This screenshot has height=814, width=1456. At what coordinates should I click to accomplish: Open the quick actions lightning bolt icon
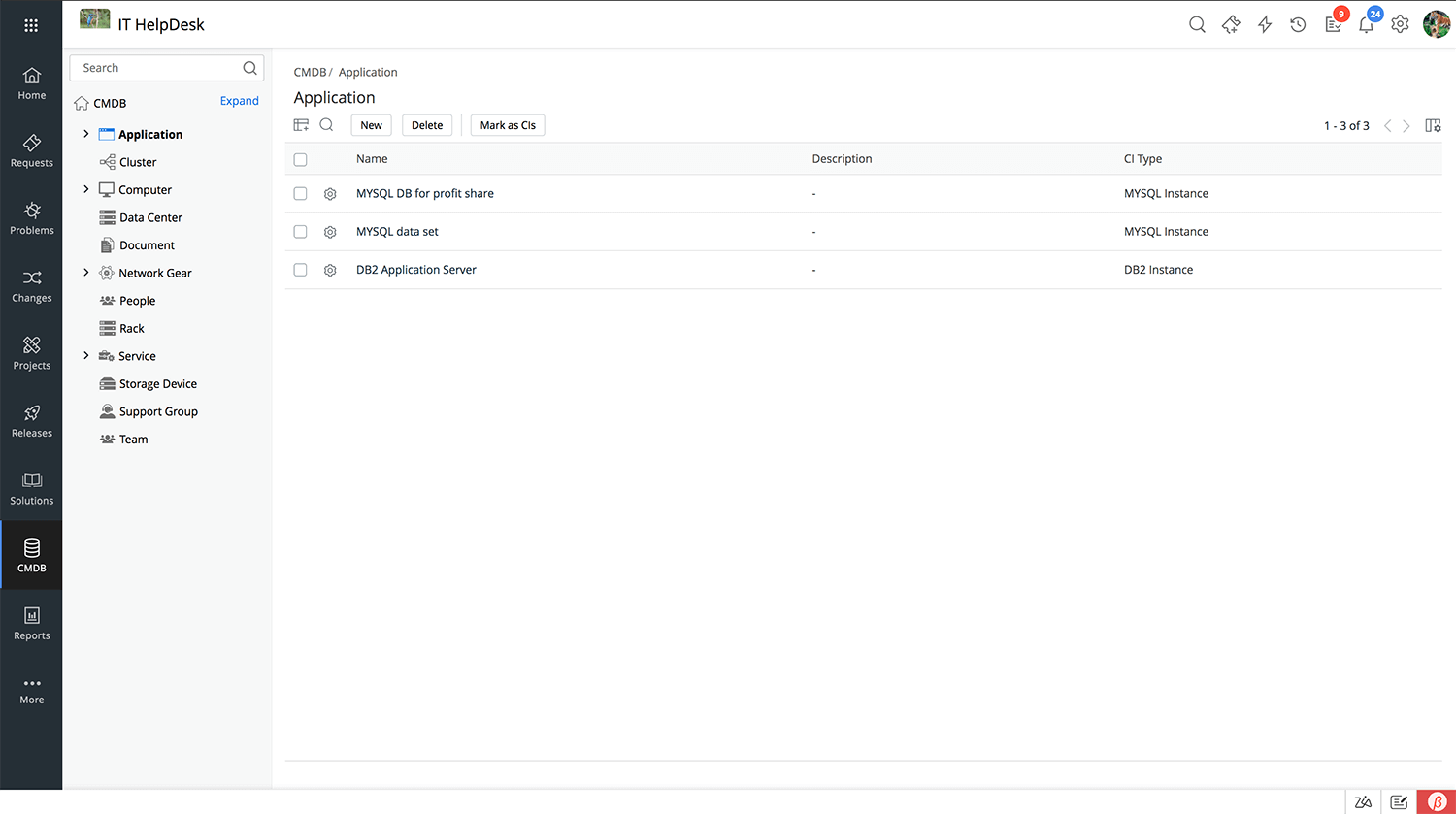[1264, 24]
